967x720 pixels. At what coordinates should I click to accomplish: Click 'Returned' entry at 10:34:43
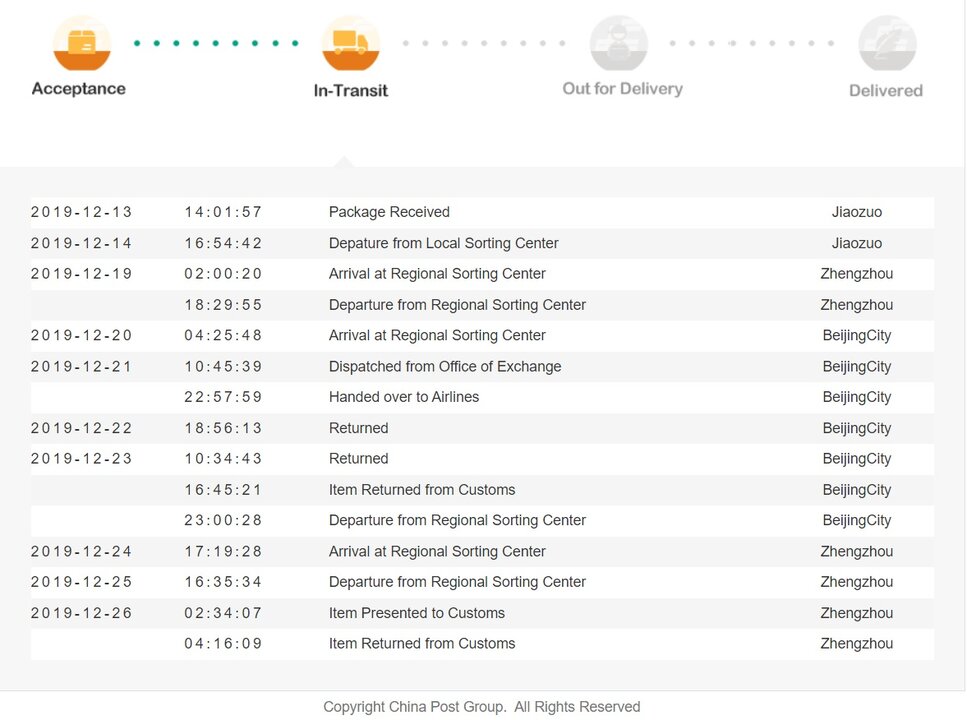(358, 459)
